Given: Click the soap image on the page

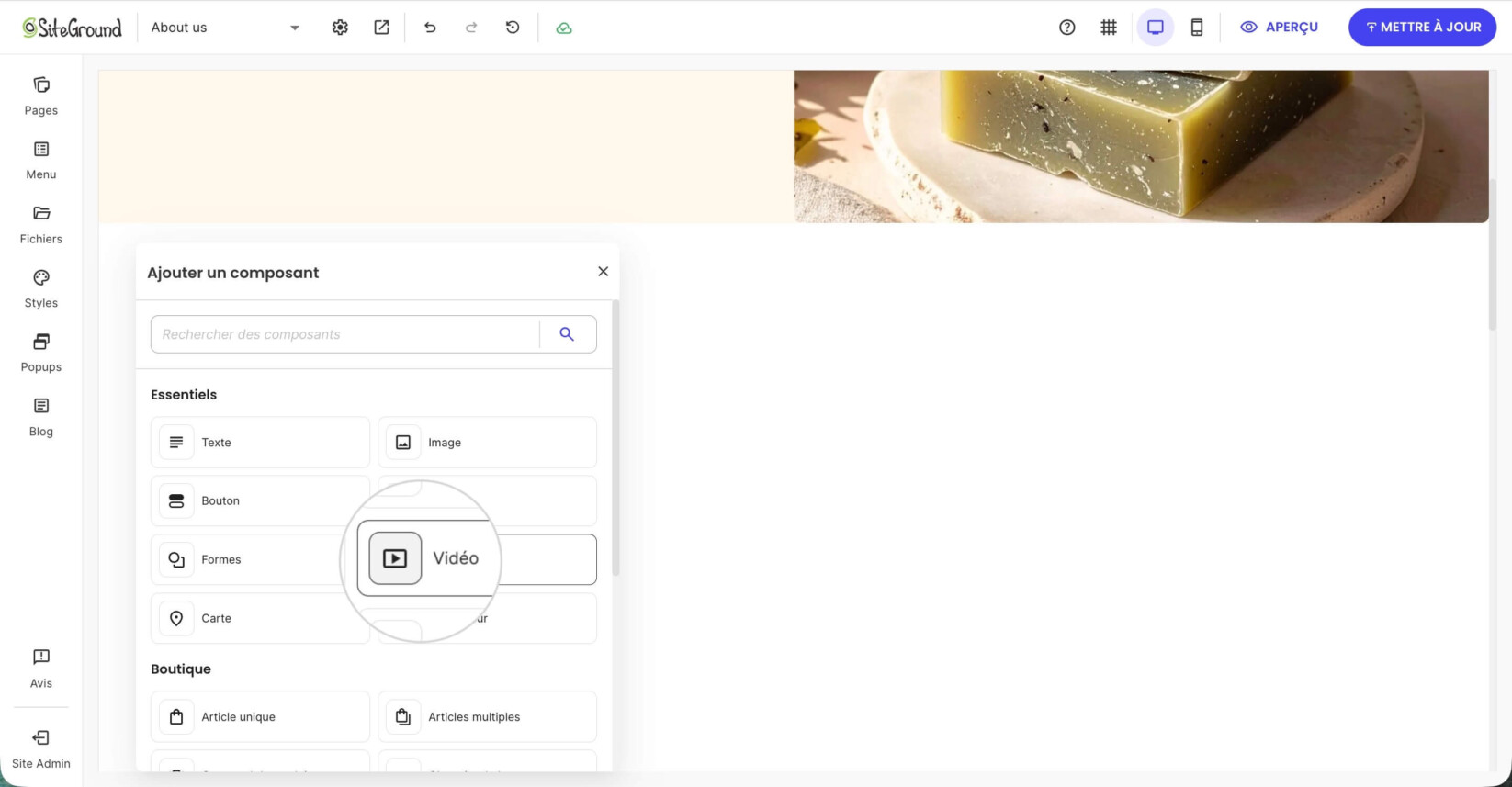Looking at the screenshot, I should (x=1141, y=146).
